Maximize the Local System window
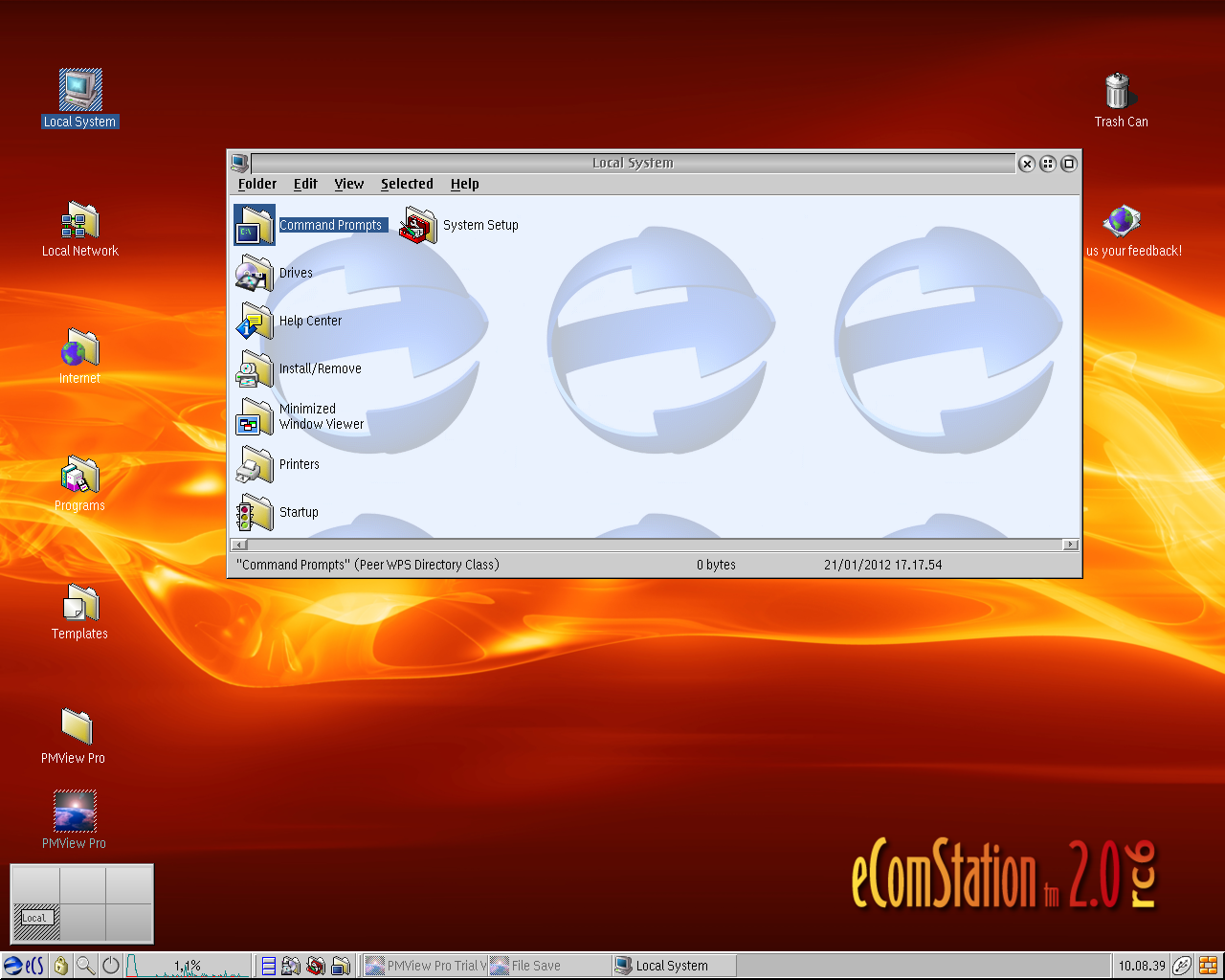The width and height of the screenshot is (1225, 980). (1069, 164)
